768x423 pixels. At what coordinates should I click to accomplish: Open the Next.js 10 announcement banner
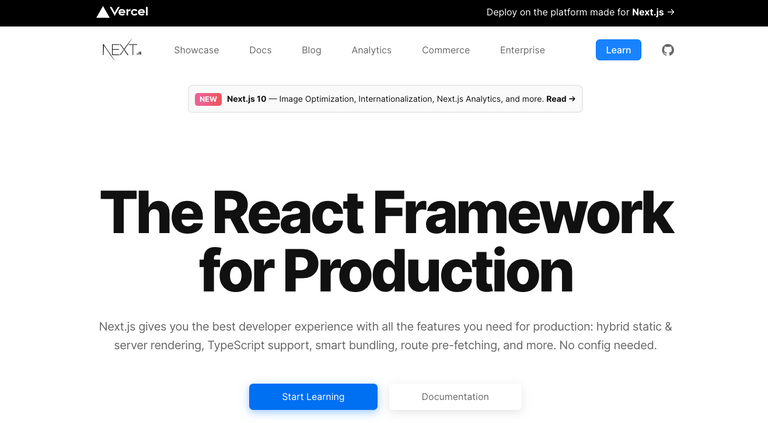coord(385,99)
